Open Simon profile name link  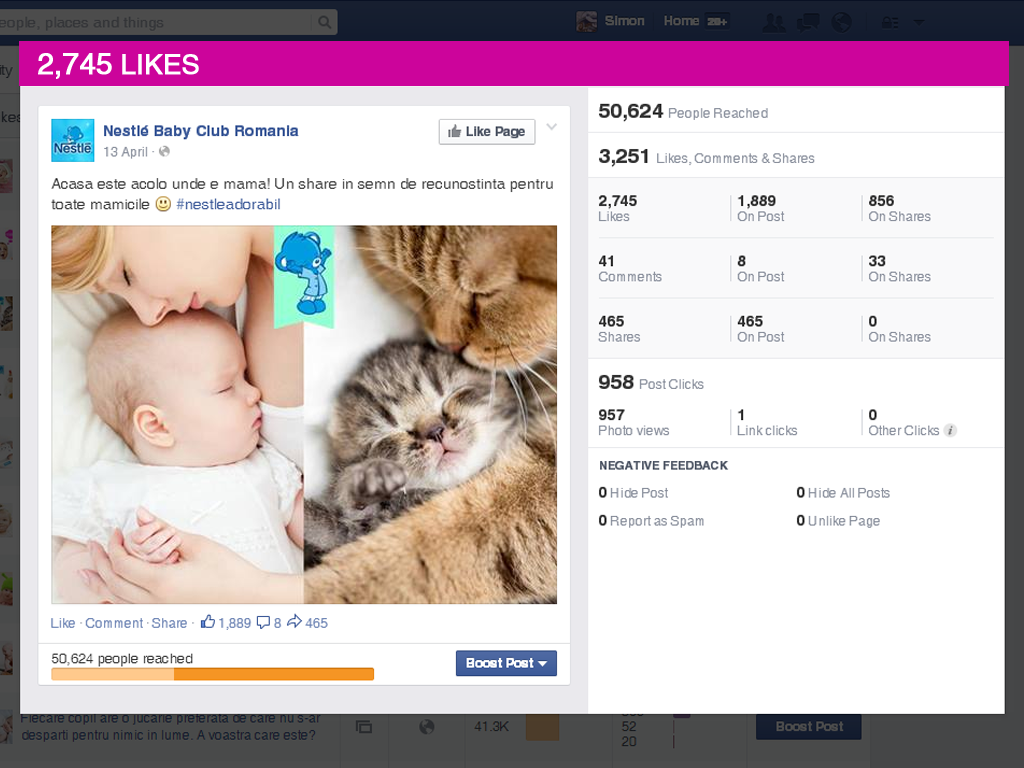624,21
